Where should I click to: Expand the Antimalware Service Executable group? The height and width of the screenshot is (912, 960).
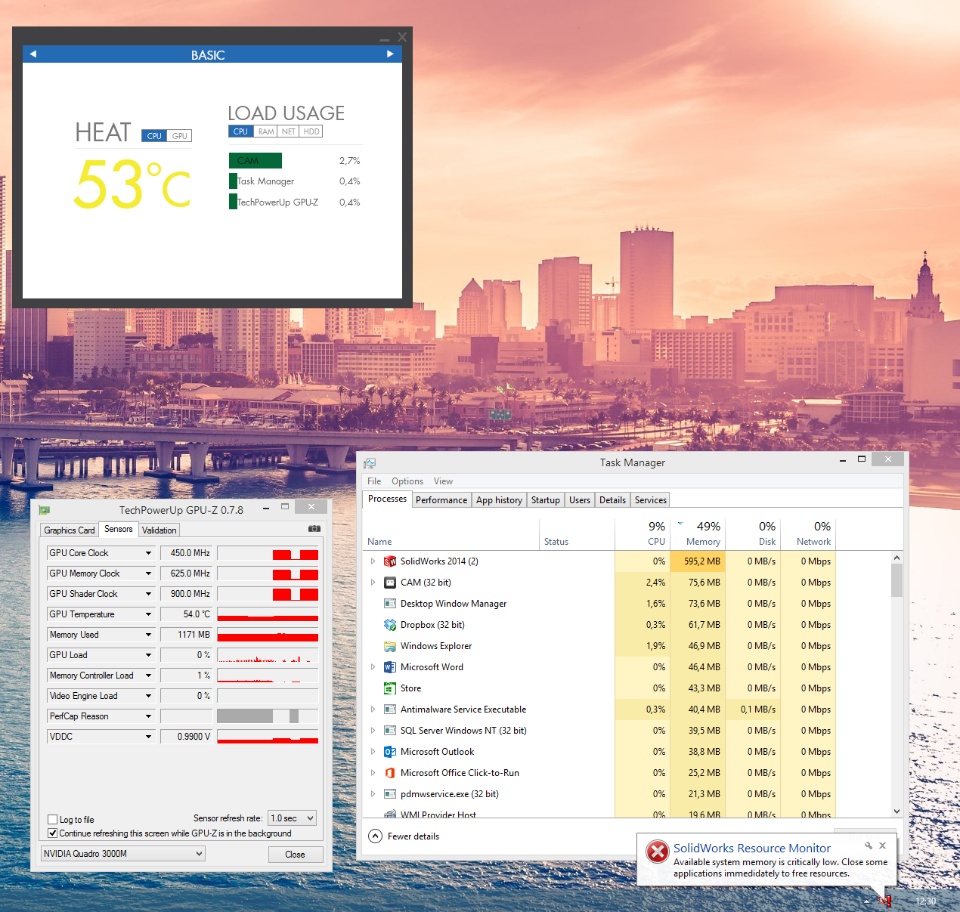tap(372, 709)
